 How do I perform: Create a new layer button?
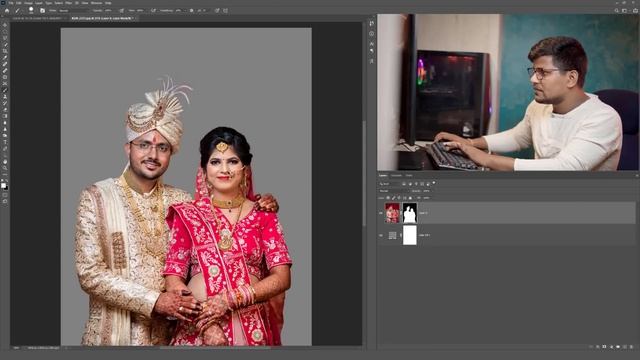coord(625,347)
